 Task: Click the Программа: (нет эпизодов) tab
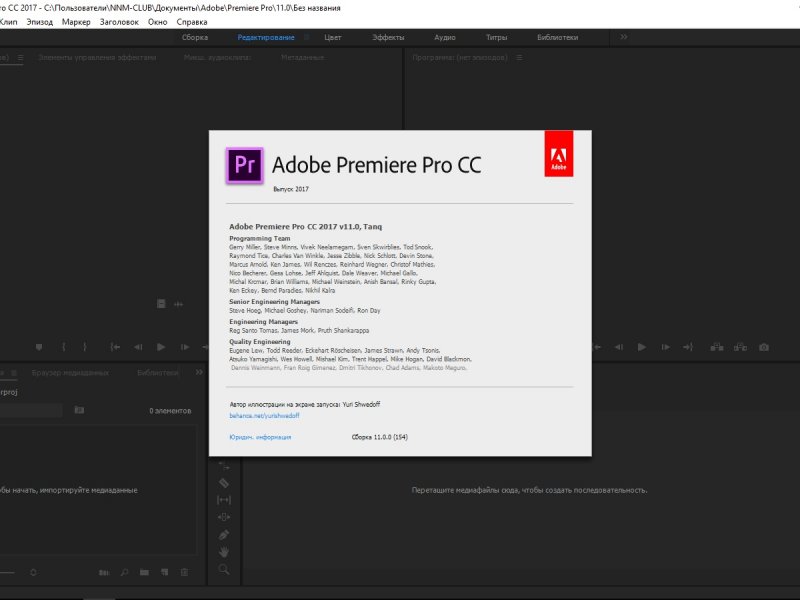pos(460,58)
